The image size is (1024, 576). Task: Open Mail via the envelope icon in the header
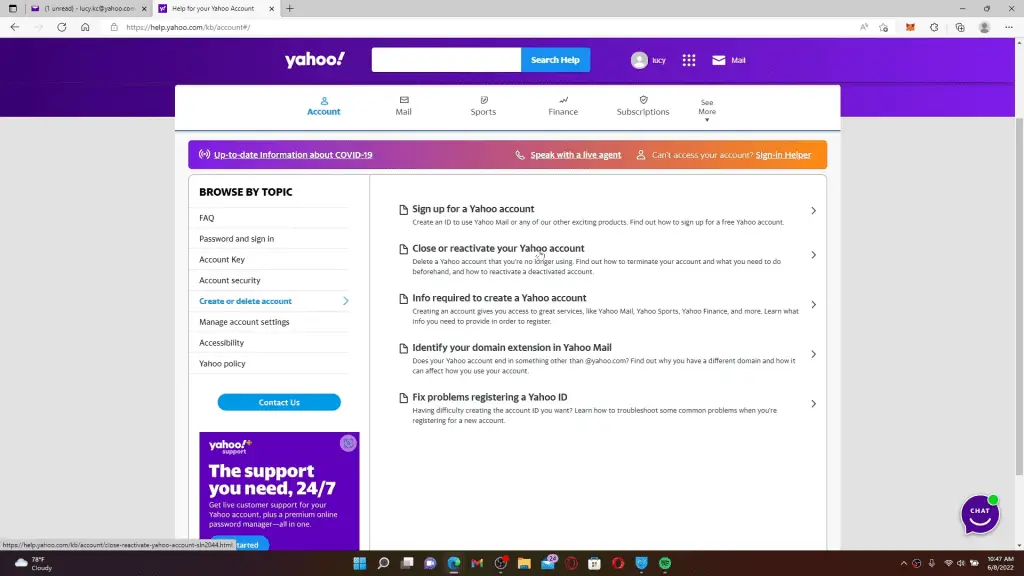(x=718, y=60)
